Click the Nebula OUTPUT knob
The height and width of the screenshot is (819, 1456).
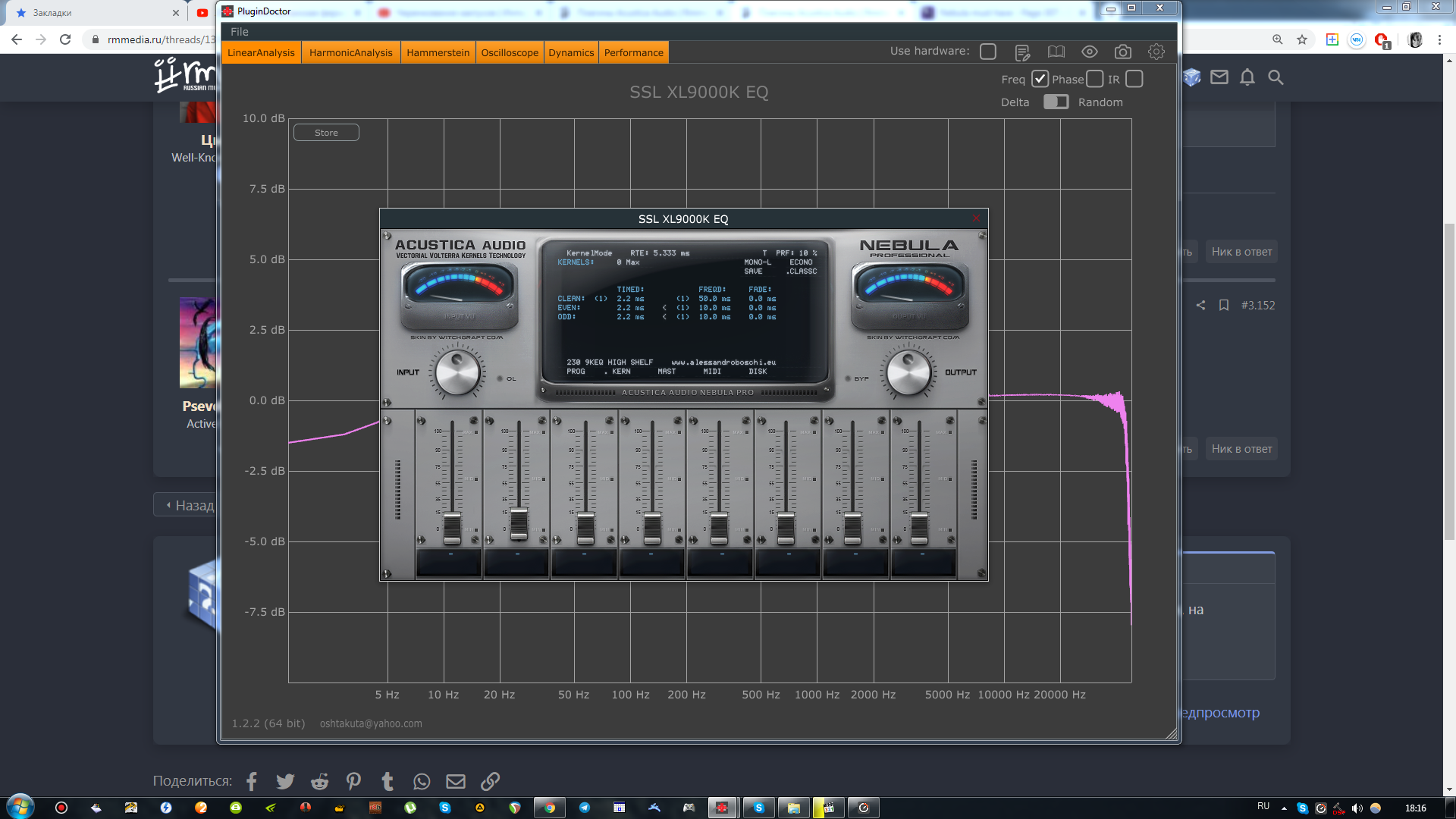tap(908, 372)
